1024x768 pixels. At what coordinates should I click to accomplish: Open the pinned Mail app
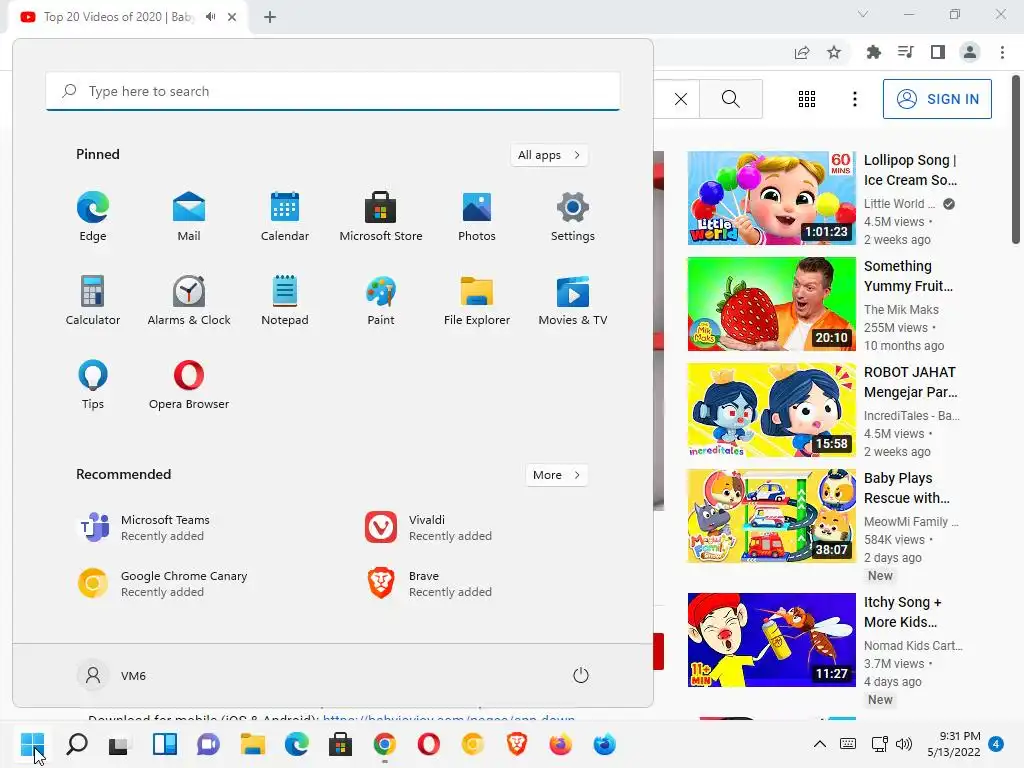click(x=189, y=217)
